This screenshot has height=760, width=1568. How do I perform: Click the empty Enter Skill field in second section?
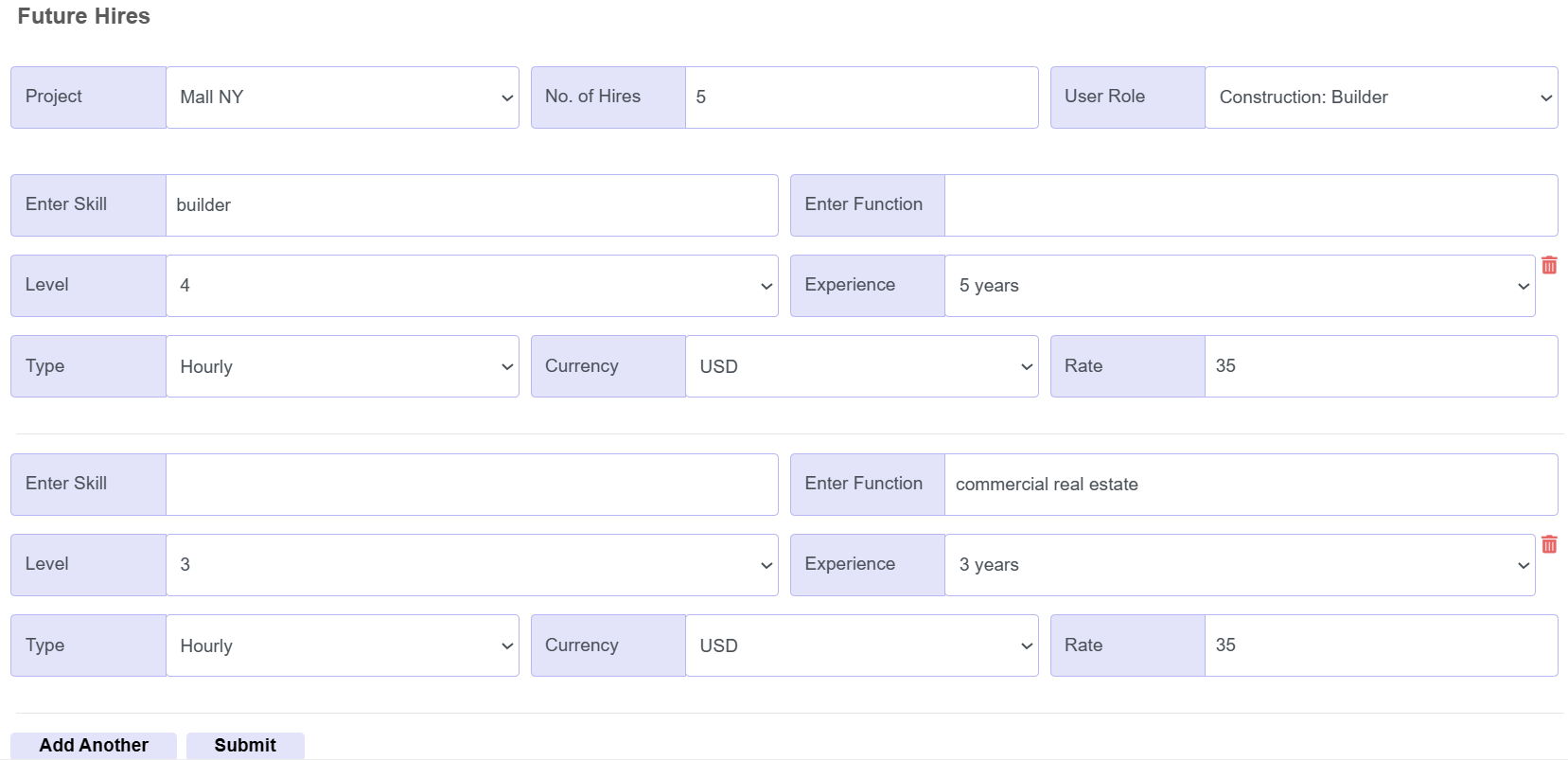(x=471, y=484)
